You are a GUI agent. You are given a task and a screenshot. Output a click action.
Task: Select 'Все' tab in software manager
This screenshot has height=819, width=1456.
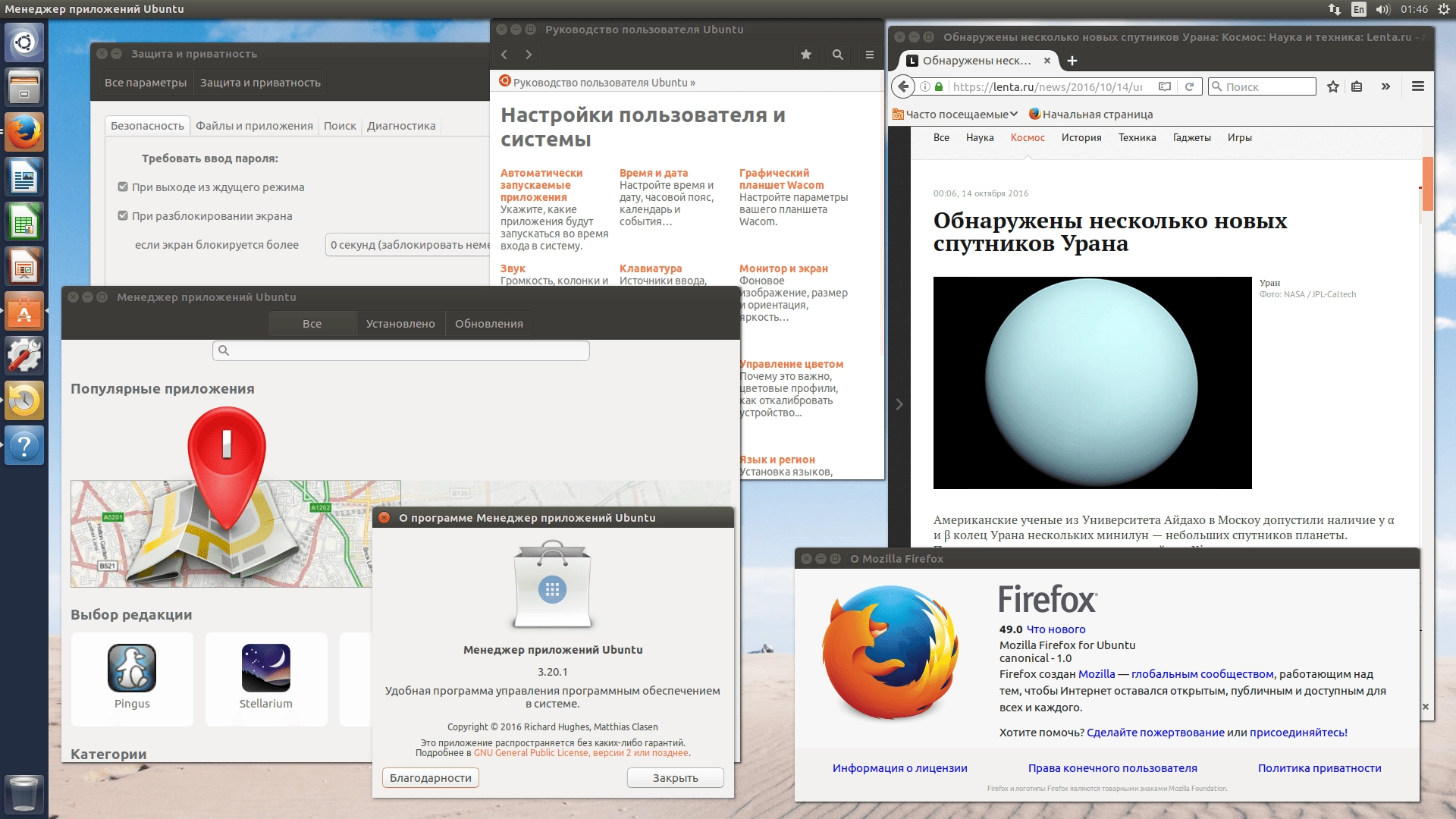[x=312, y=324]
